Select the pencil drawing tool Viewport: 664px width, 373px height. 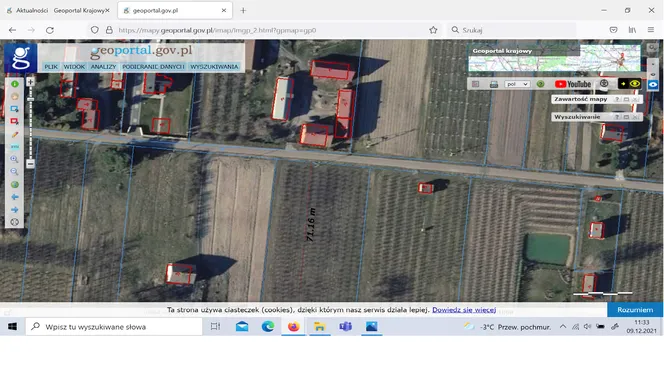(x=14, y=134)
